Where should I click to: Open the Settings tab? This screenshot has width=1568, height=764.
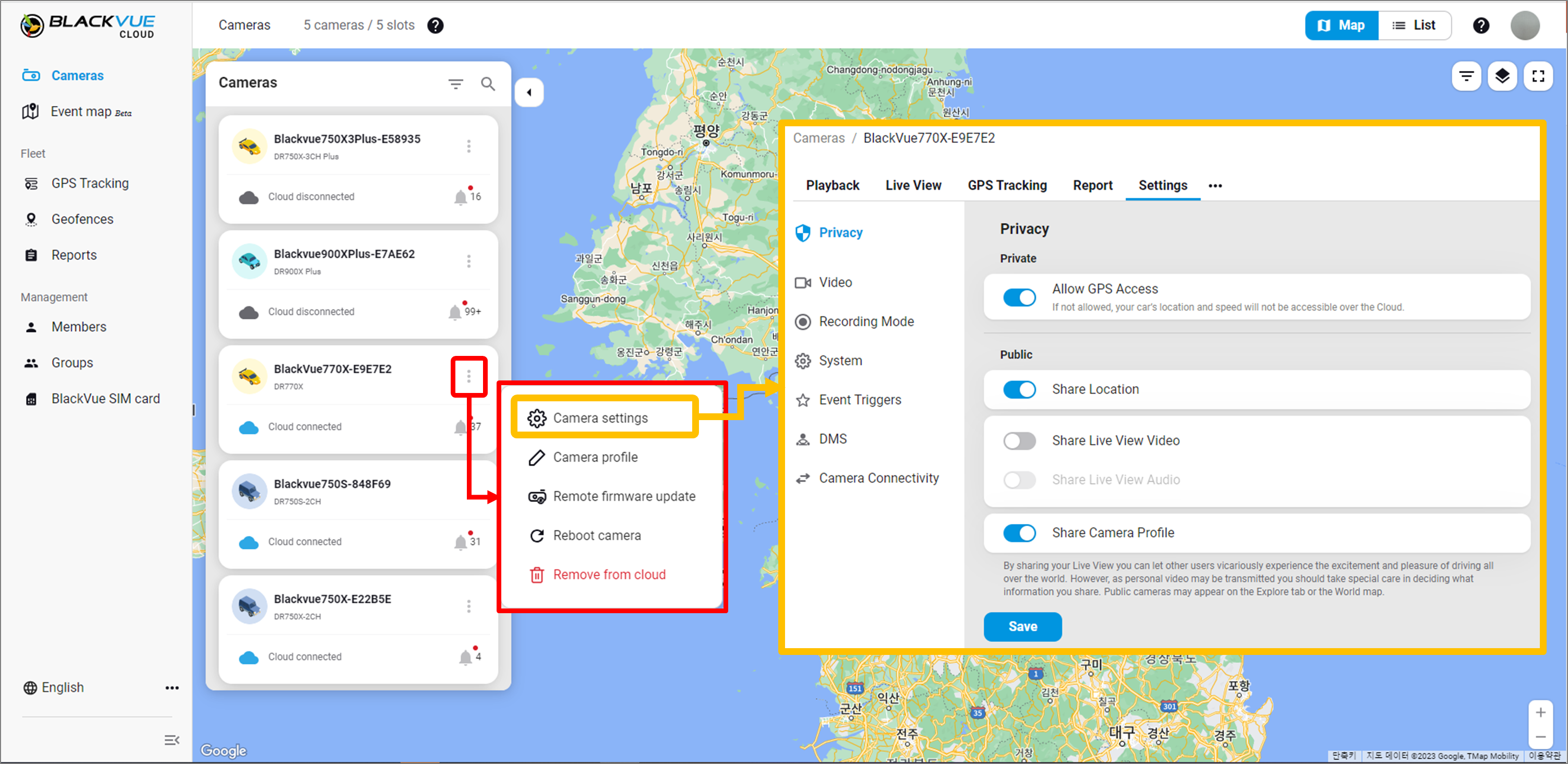[1163, 185]
